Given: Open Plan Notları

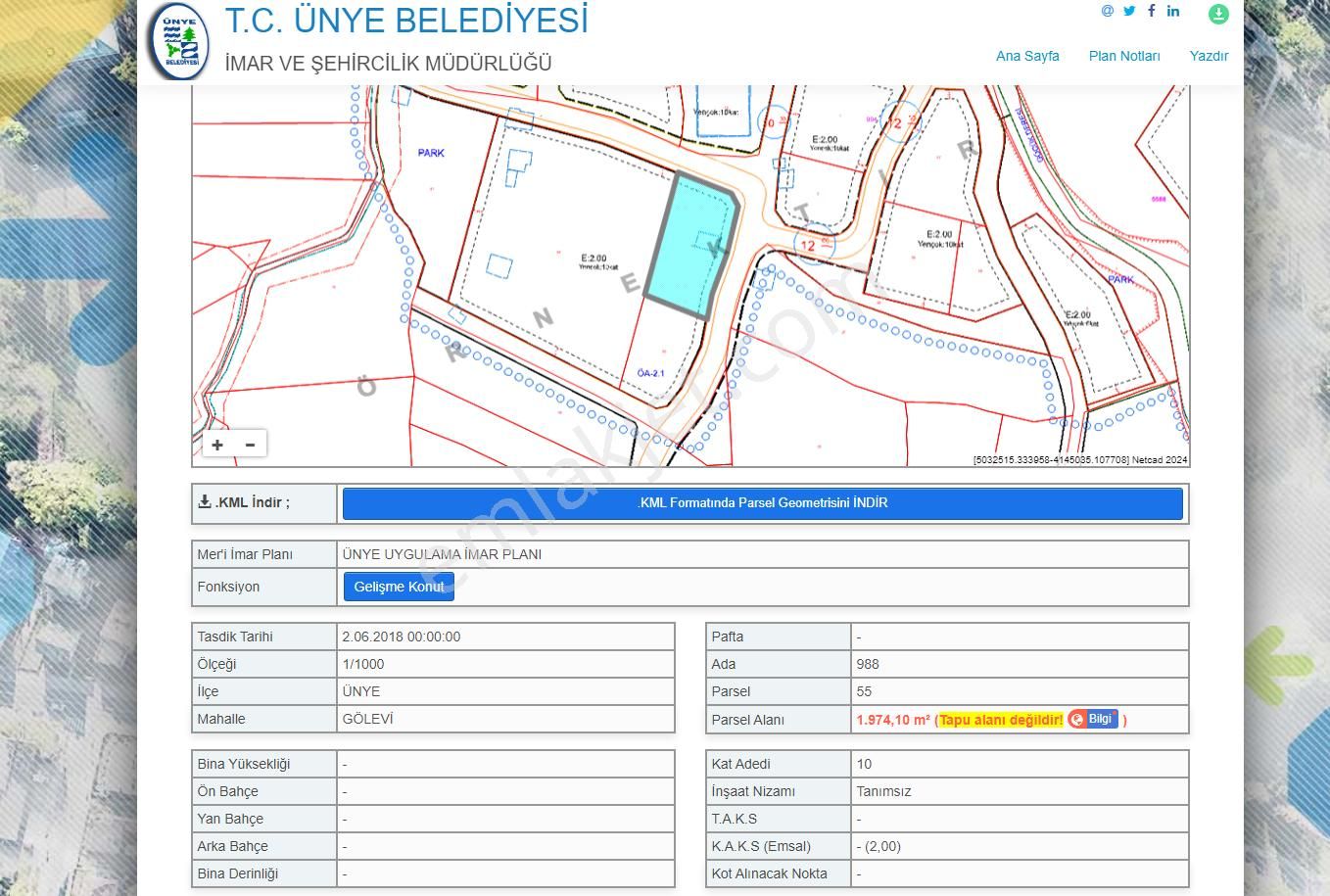Looking at the screenshot, I should pyautogui.click(x=1124, y=56).
